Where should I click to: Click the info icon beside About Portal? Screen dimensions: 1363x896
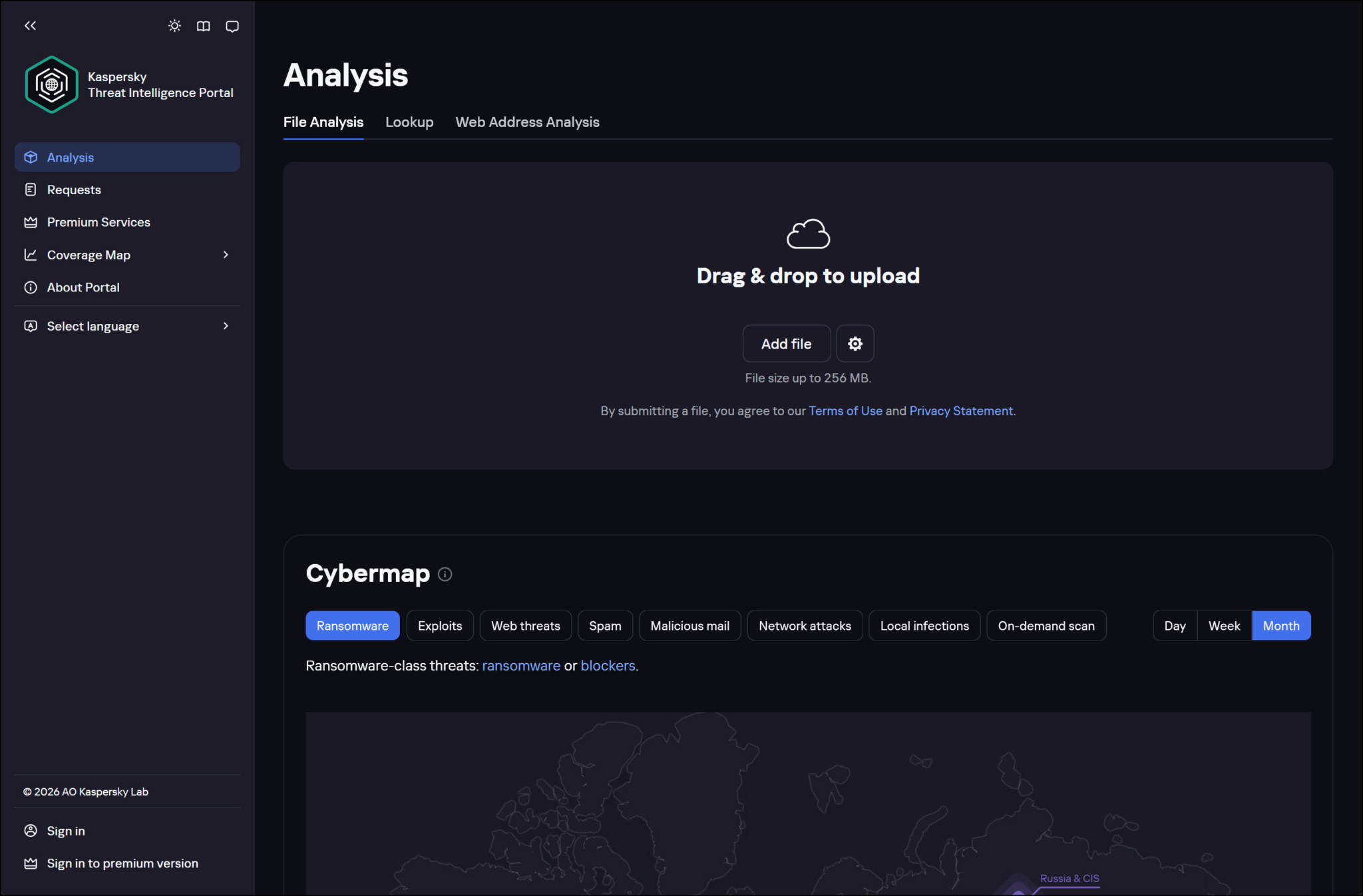(x=31, y=287)
